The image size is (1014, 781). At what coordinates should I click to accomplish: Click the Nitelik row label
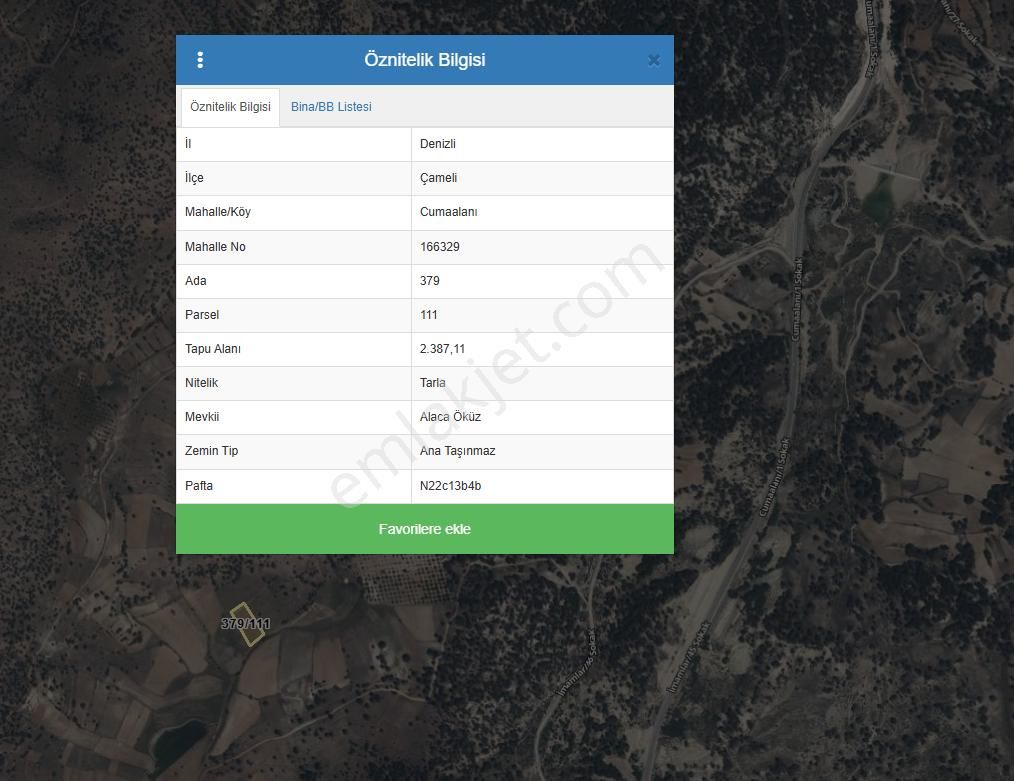click(201, 383)
